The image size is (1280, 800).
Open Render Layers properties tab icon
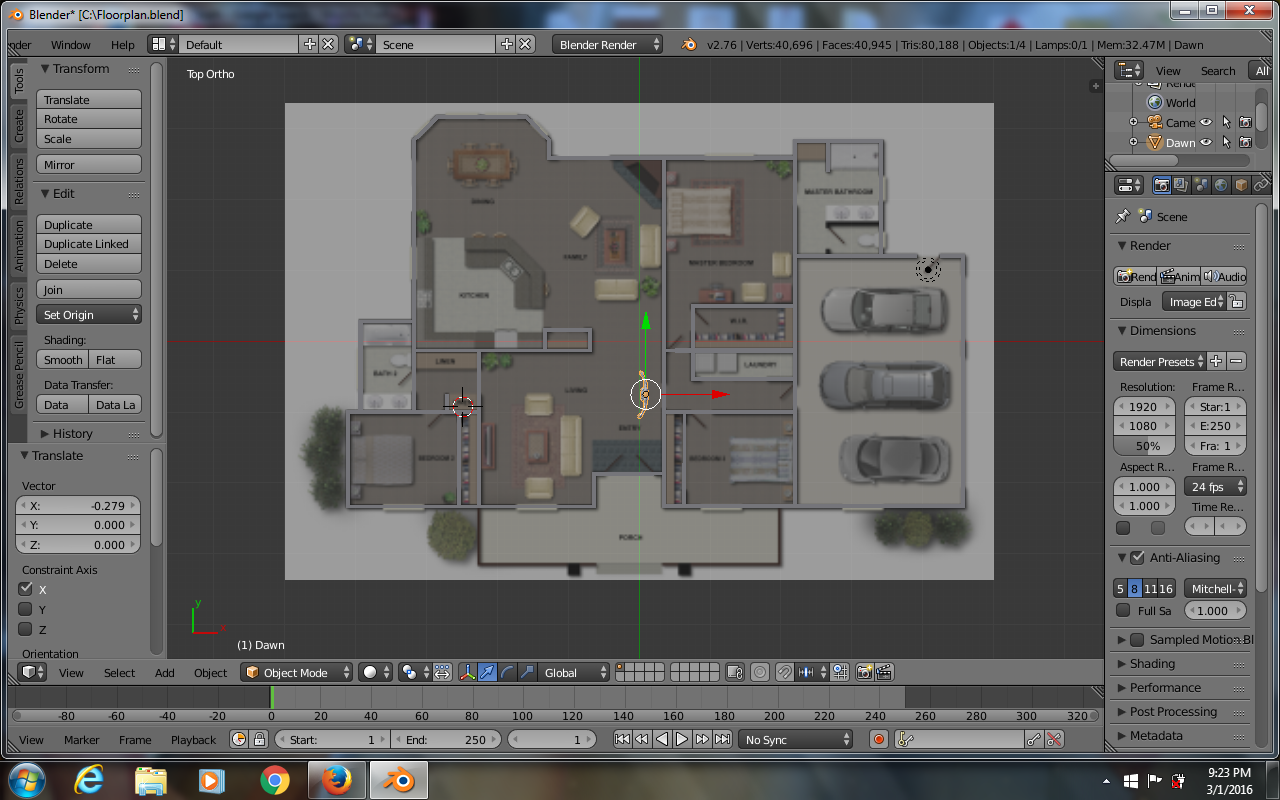[1181, 185]
